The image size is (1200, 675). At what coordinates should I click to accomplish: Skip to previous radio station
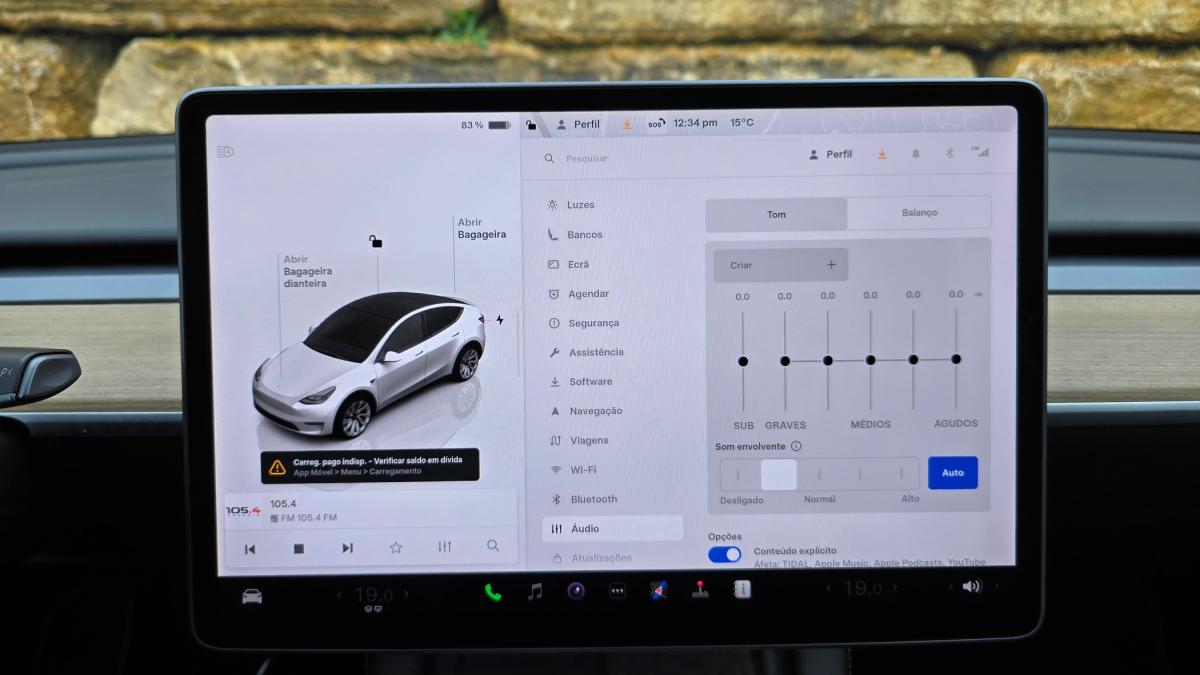point(250,549)
